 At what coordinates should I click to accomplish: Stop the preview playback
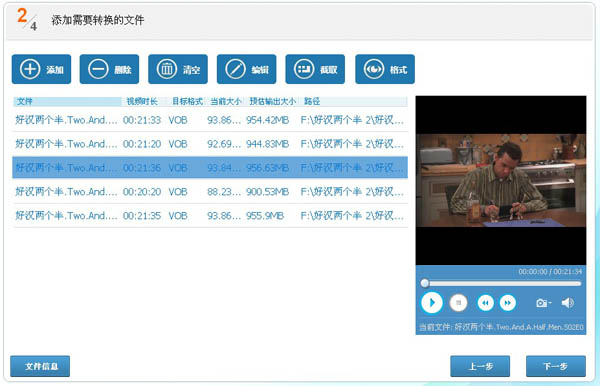pyautogui.click(x=458, y=303)
